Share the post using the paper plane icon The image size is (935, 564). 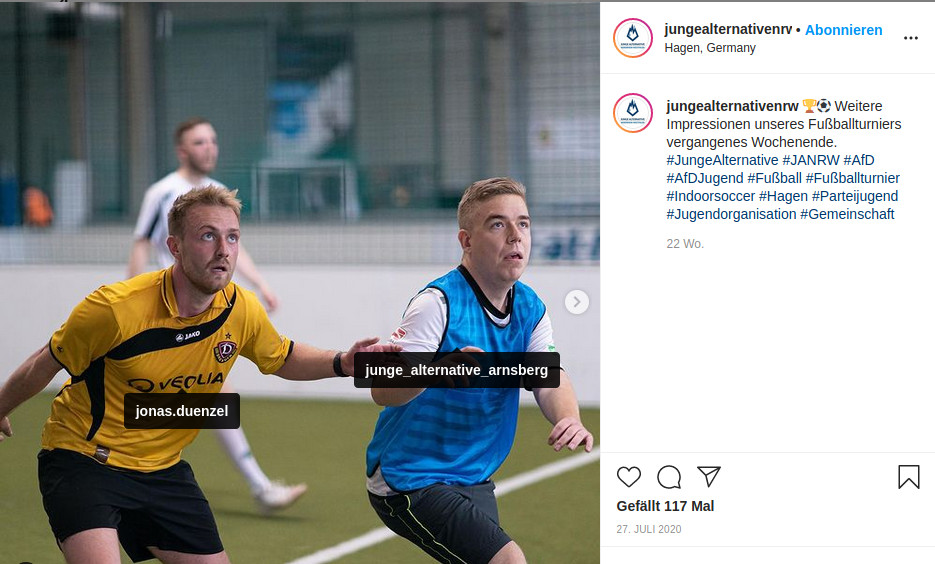[x=709, y=476]
